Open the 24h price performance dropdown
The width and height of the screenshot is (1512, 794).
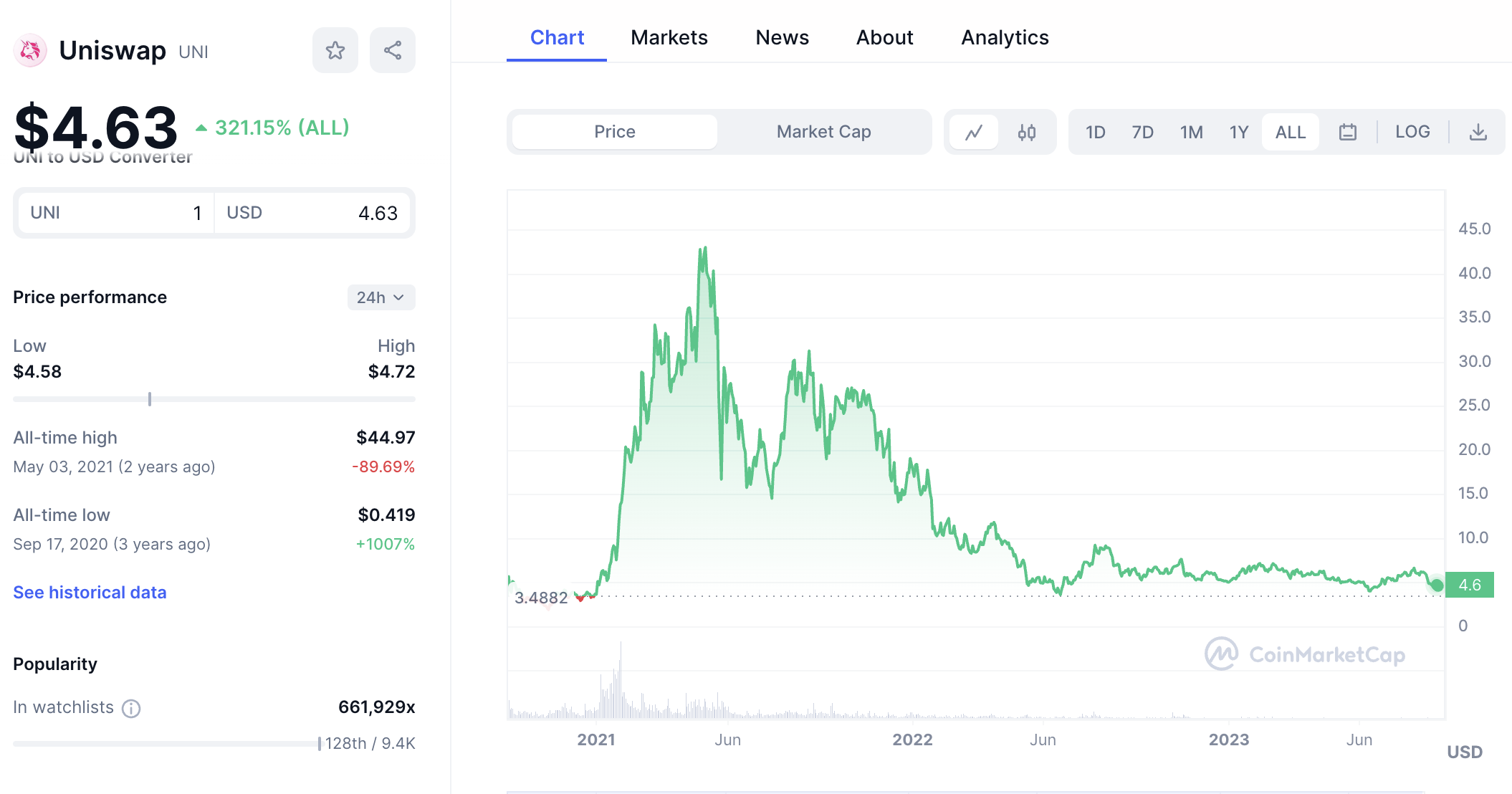click(x=381, y=297)
